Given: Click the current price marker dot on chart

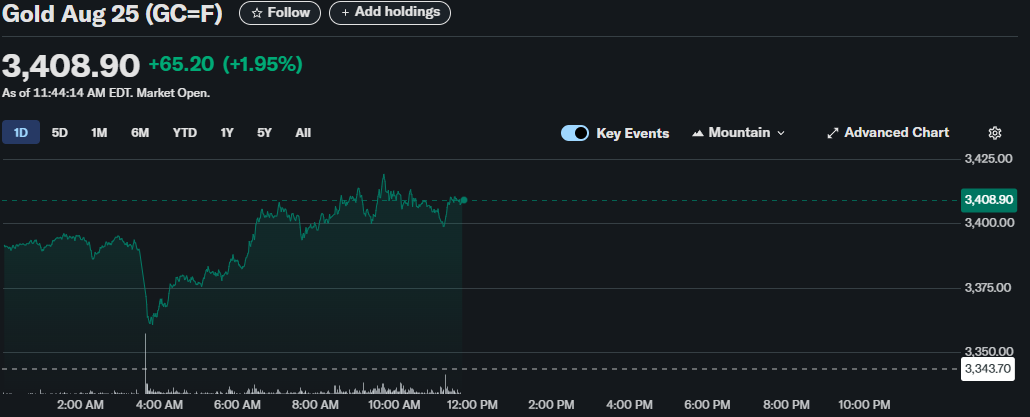Looking at the screenshot, I should (464, 200).
